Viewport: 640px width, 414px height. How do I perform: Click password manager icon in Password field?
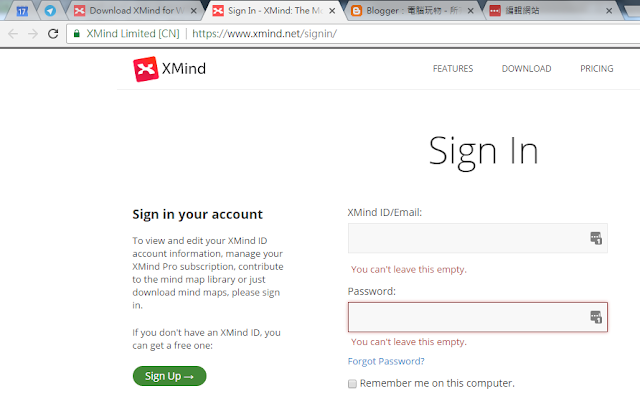pyautogui.click(x=596, y=317)
